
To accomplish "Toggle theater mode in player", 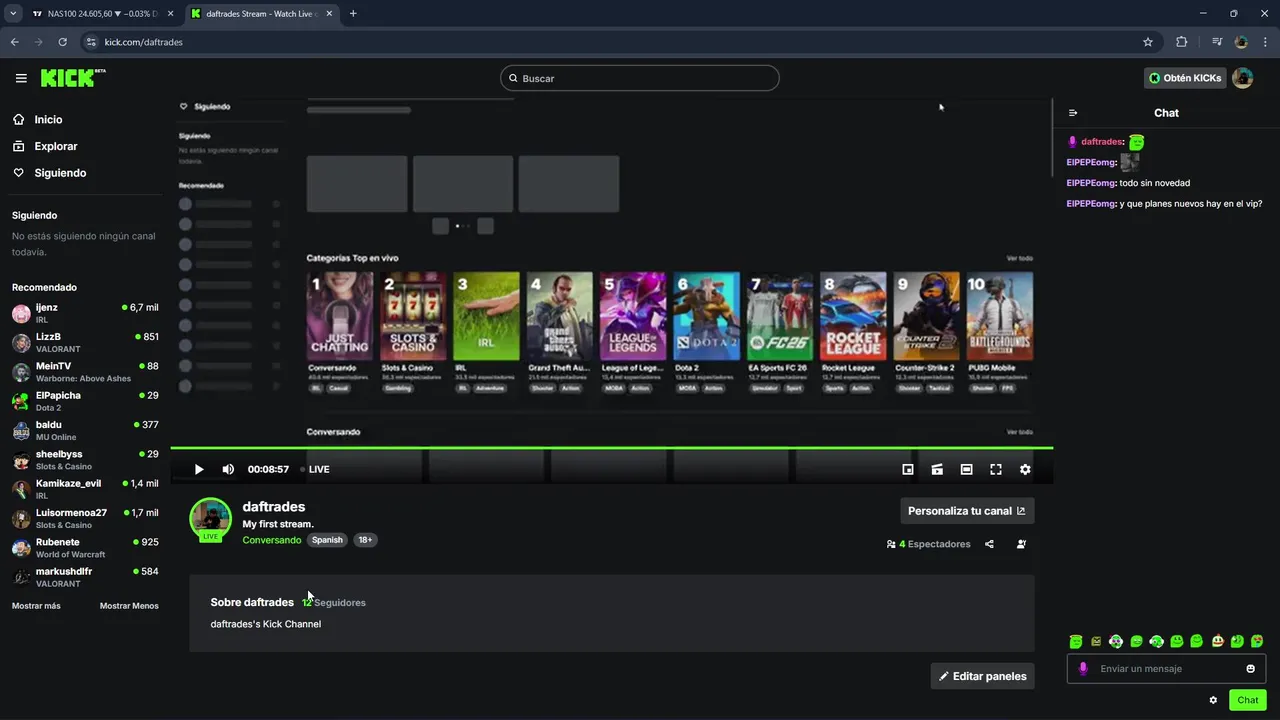I will click(x=966, y=469).
